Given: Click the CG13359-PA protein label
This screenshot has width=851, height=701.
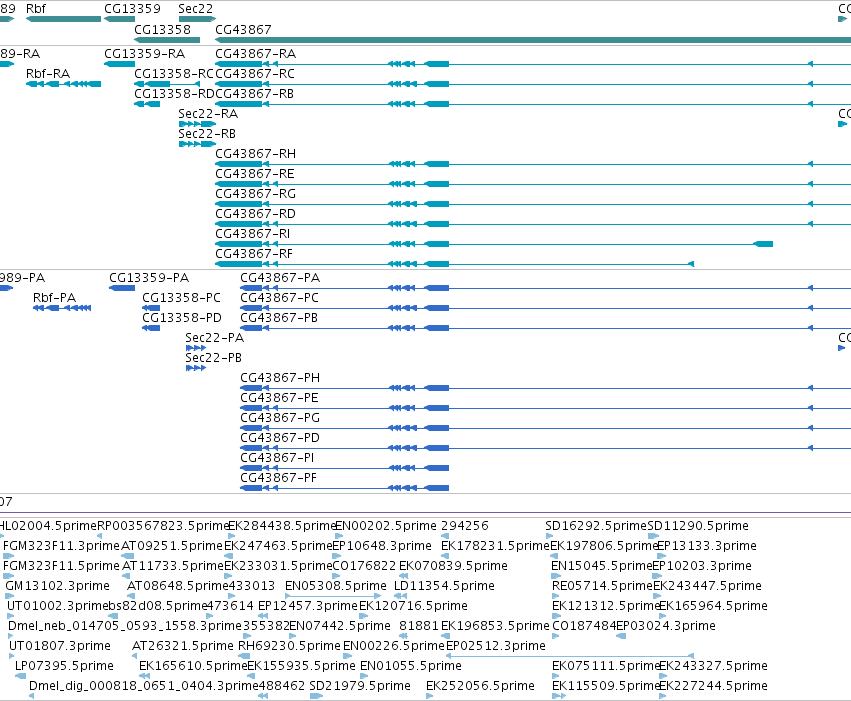Looking at the screenshot, I should tap(149, 278).
